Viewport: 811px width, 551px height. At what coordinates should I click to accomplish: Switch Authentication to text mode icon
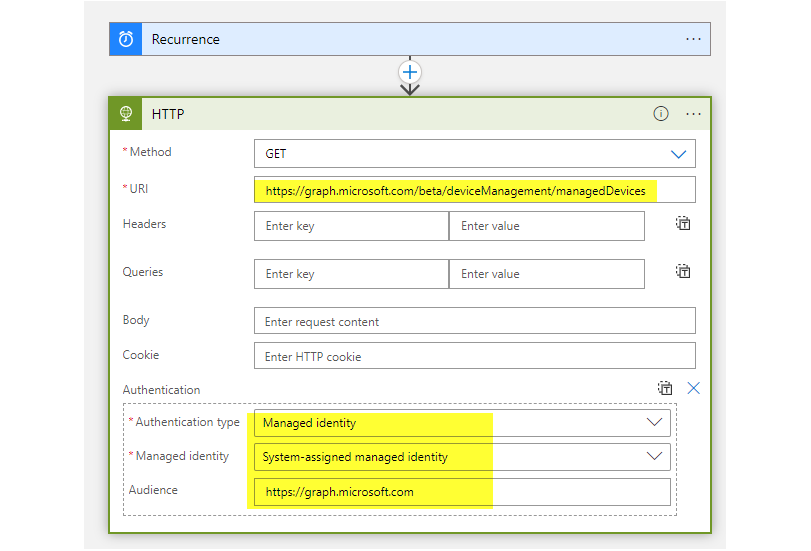665,388
